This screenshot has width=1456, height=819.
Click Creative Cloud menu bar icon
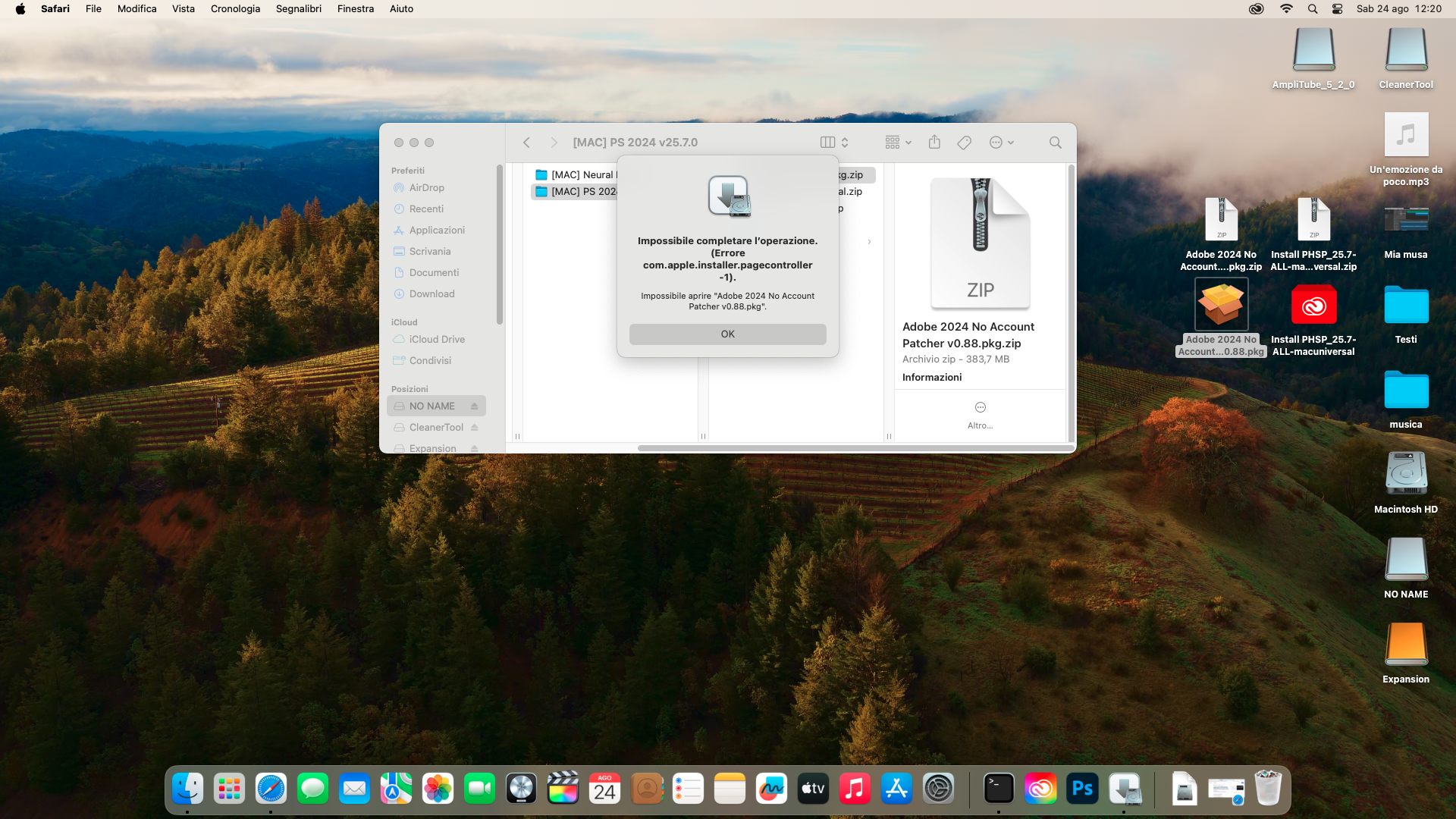(1257, 9)
